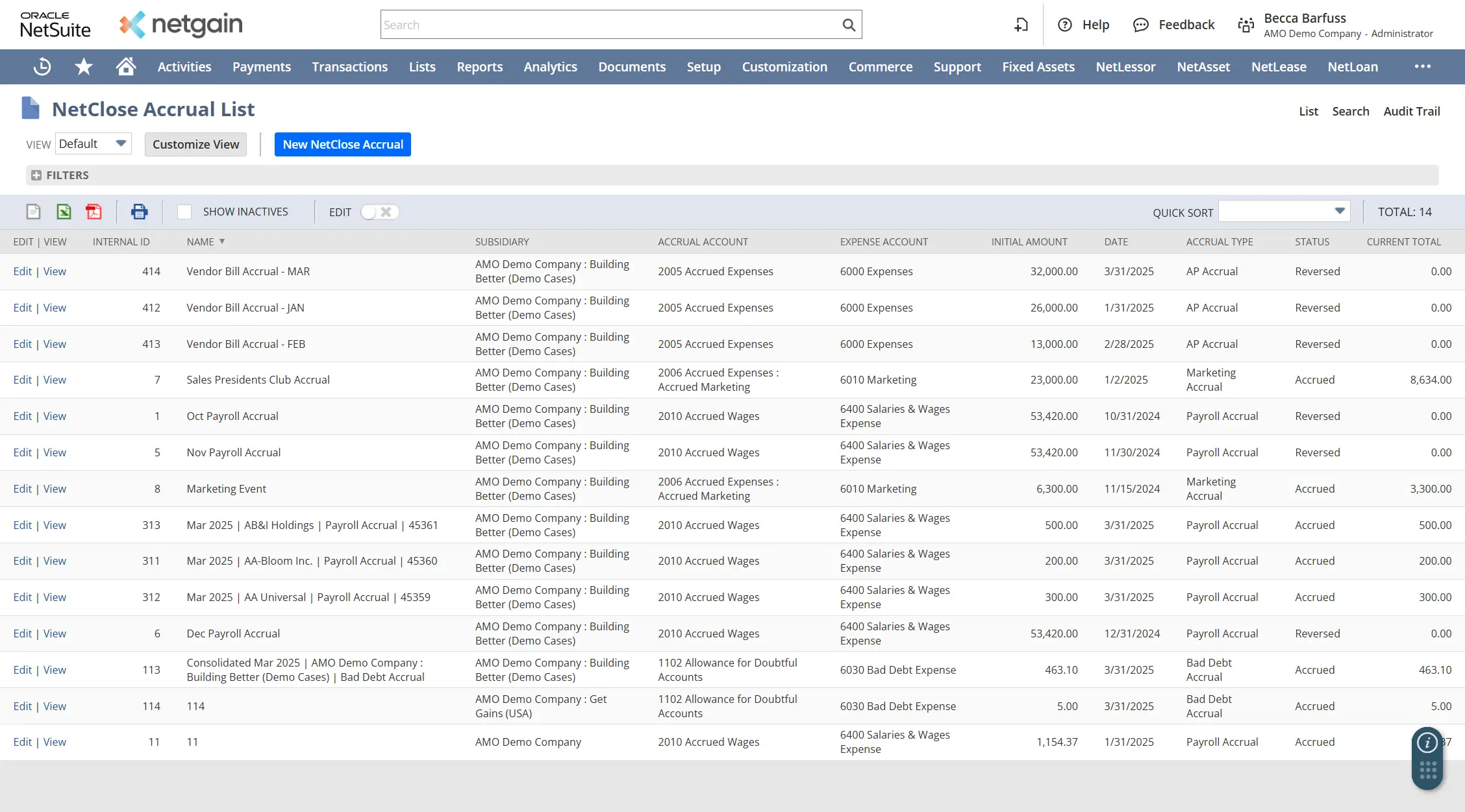Edit the record with internal ID 114
This screenshot has width=1465, height=812.
tap(22, 706)
